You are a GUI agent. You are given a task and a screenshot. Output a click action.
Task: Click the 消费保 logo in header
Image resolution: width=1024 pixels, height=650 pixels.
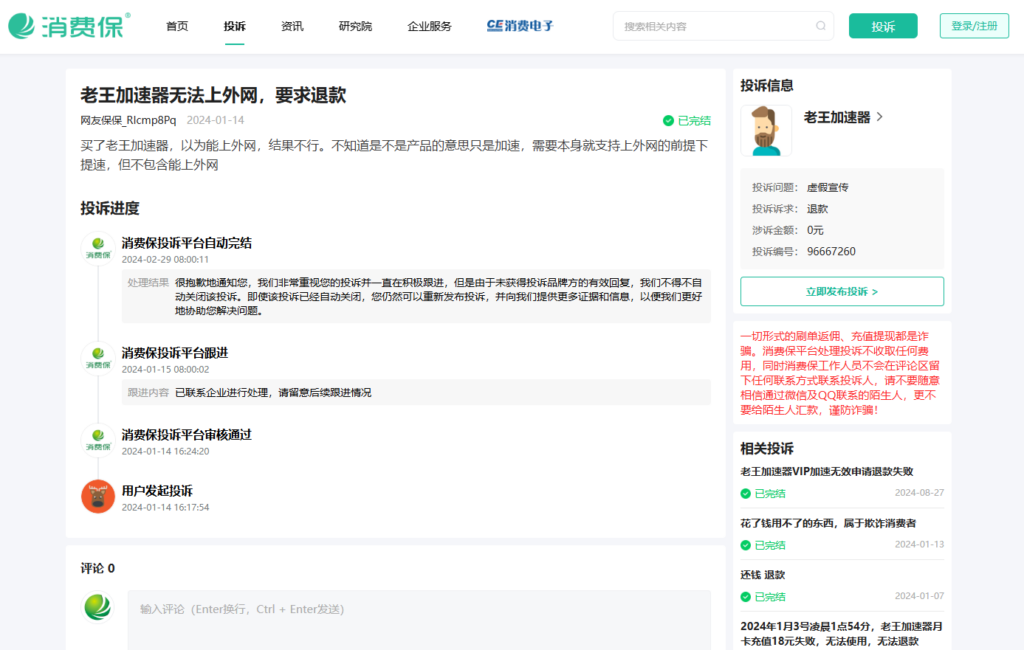click(x=68, y=26)
